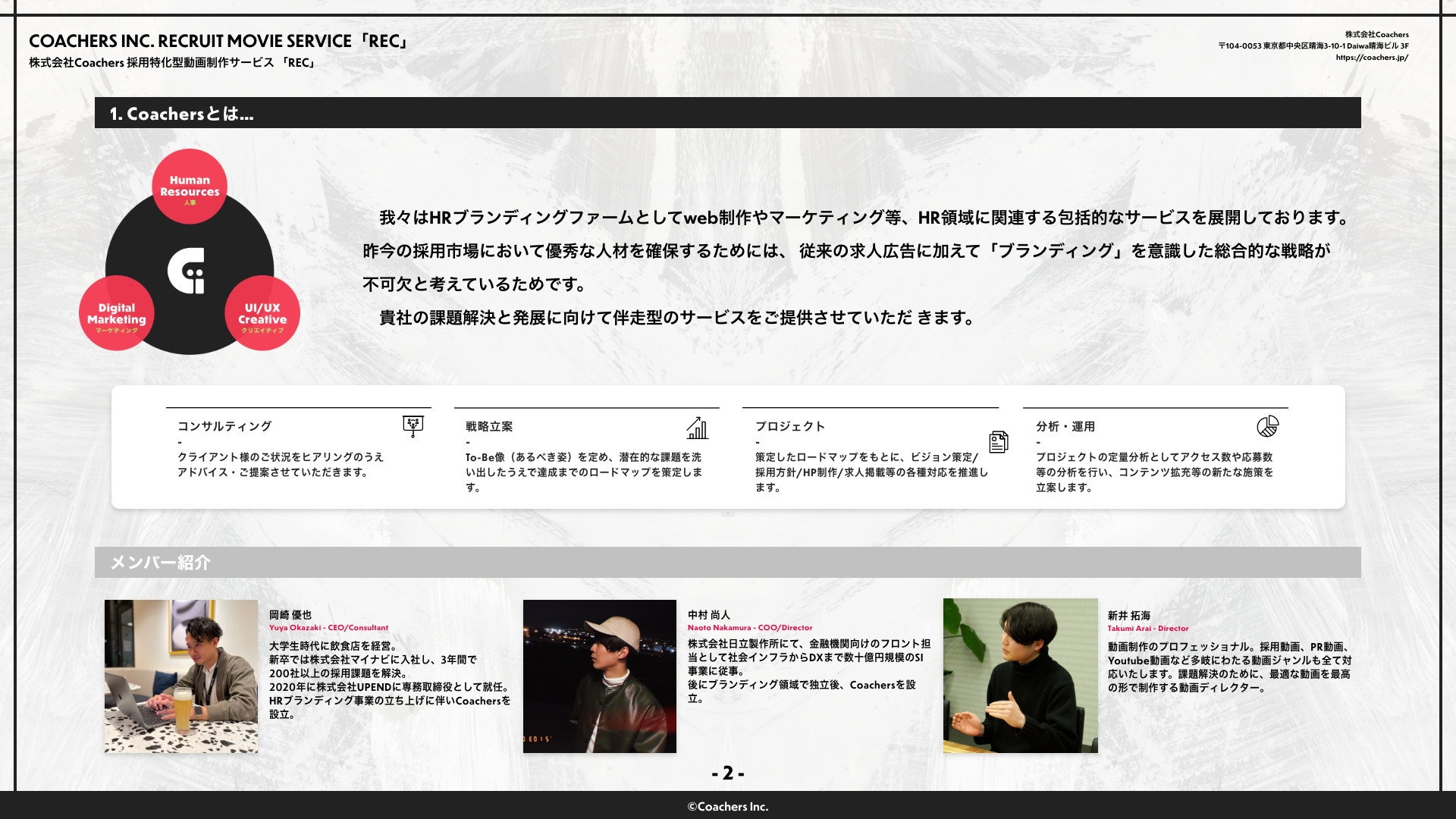Click the Digital Marketing circle icon
1456x819 pixels.
118,311
